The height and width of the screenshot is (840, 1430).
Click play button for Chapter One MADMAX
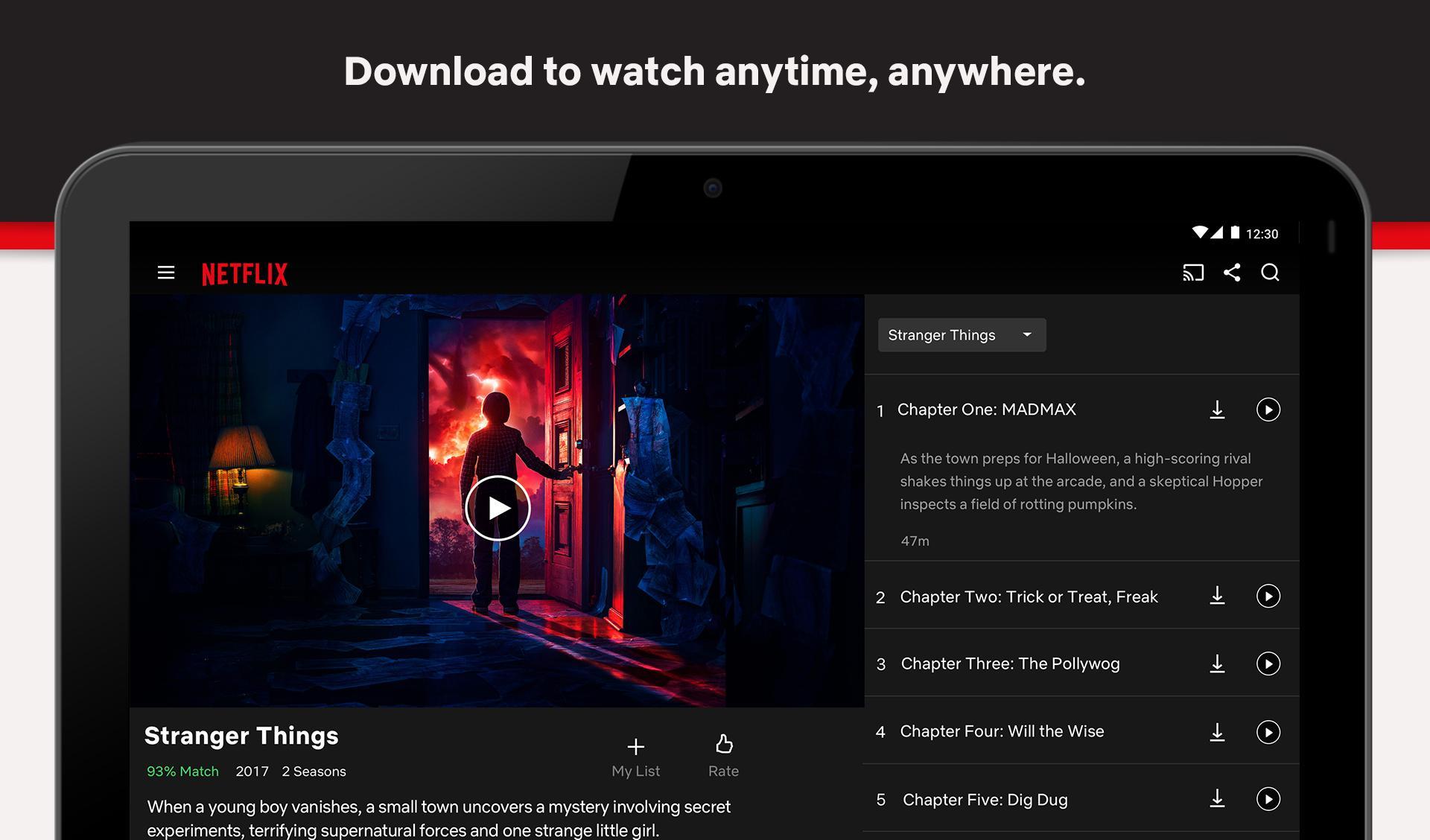click(x=1268, y=408)
